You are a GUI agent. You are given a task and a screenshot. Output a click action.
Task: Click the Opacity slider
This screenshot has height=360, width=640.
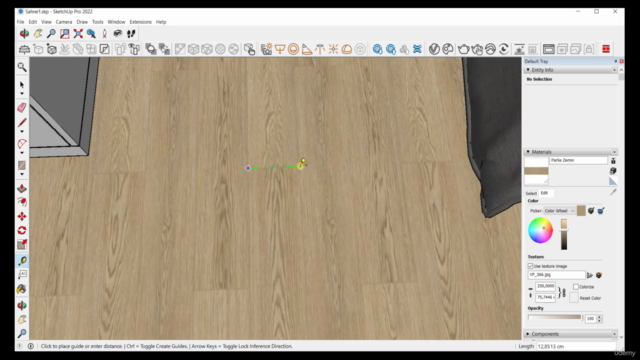[555, 317]
